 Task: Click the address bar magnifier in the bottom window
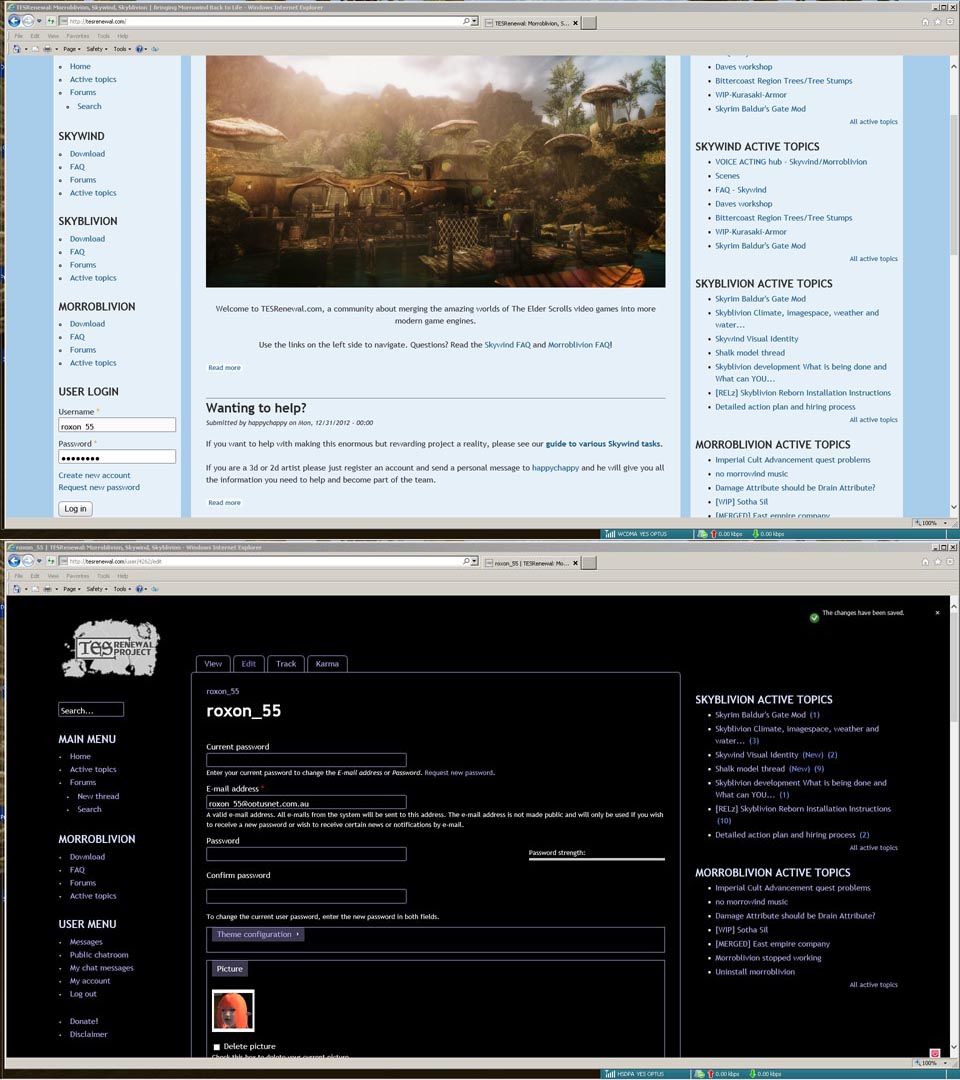point(466,561)
